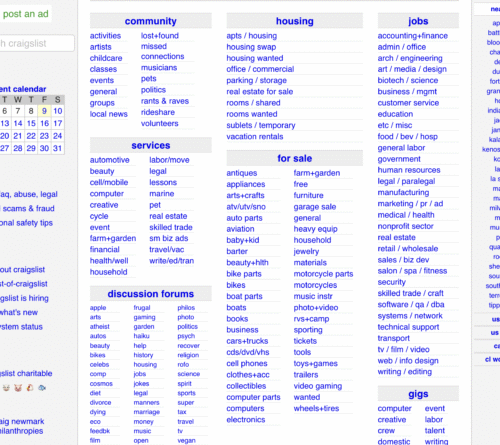Open the lost+found community link
This screenshot has width=500, height=445.
[x=160, y=36]
